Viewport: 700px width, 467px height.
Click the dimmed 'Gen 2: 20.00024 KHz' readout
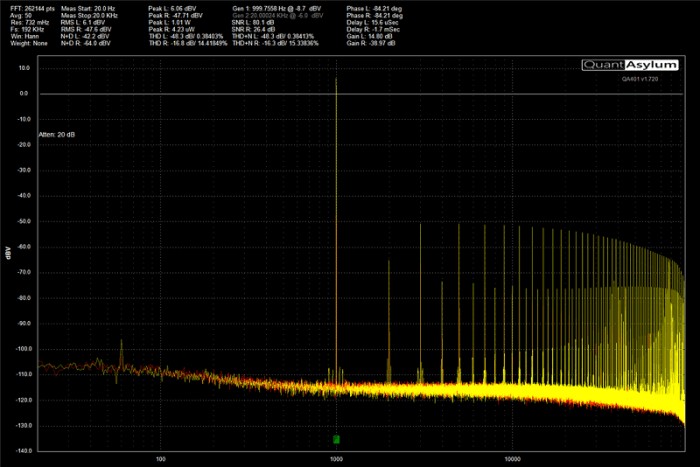pos(278,16)
